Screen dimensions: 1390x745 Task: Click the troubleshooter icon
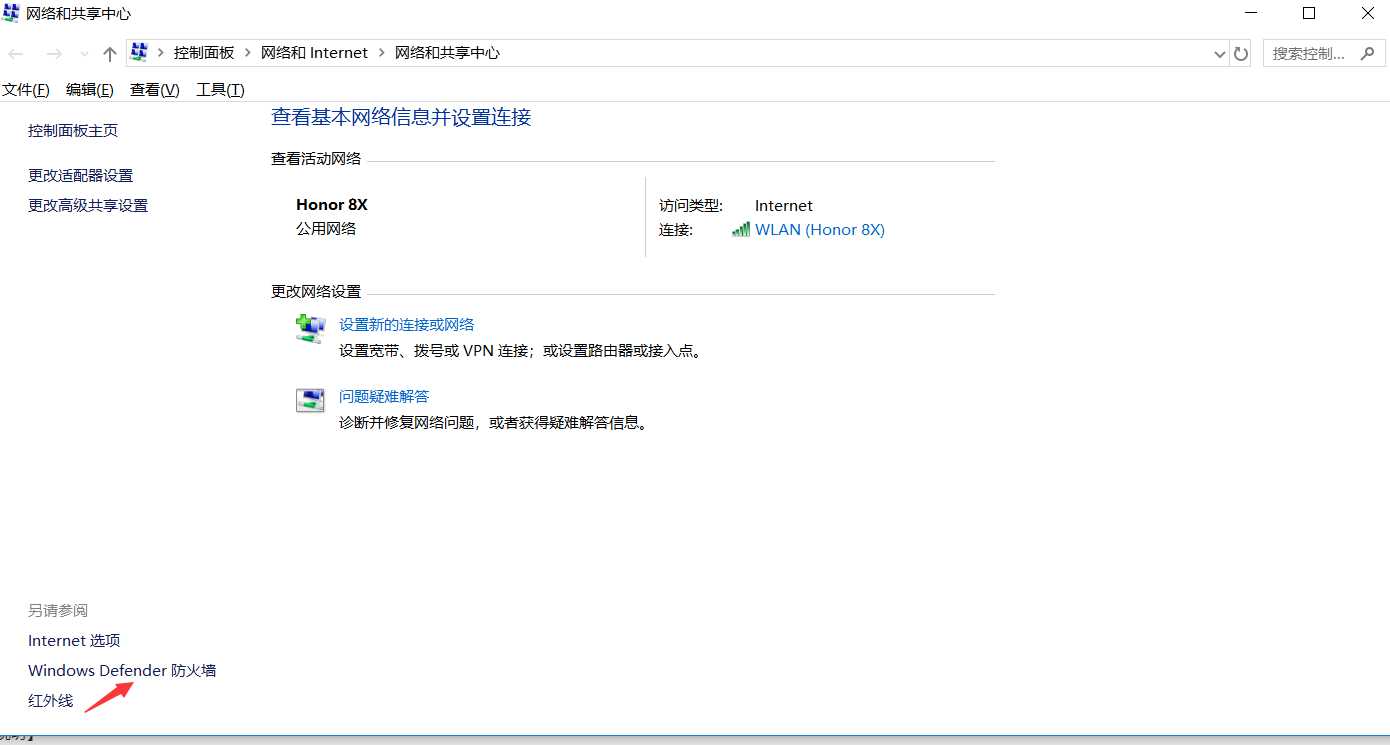(310, 401)
